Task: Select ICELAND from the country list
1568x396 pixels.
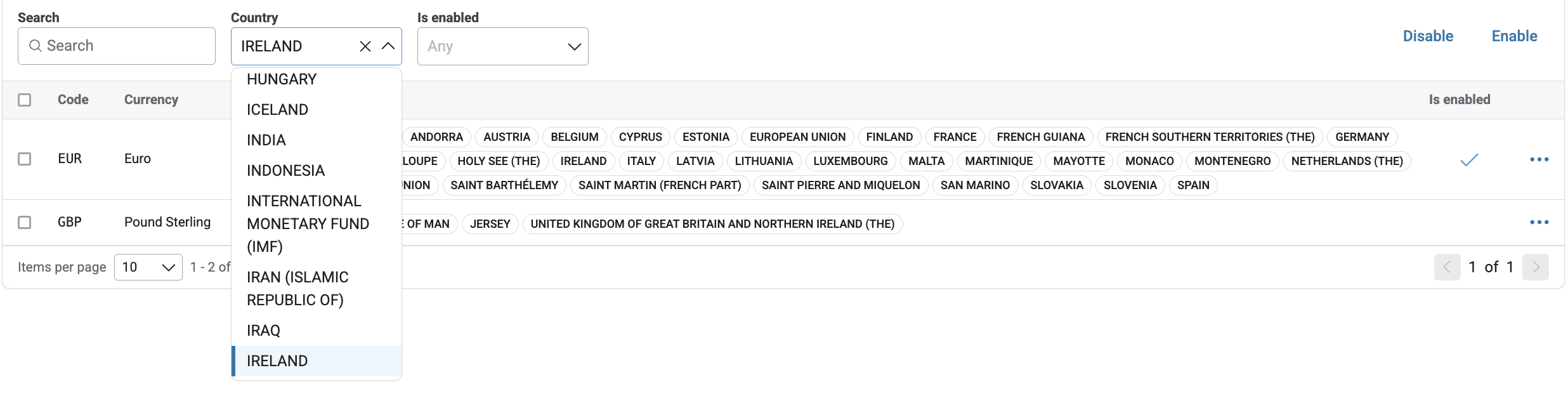Action: point(277,110)
